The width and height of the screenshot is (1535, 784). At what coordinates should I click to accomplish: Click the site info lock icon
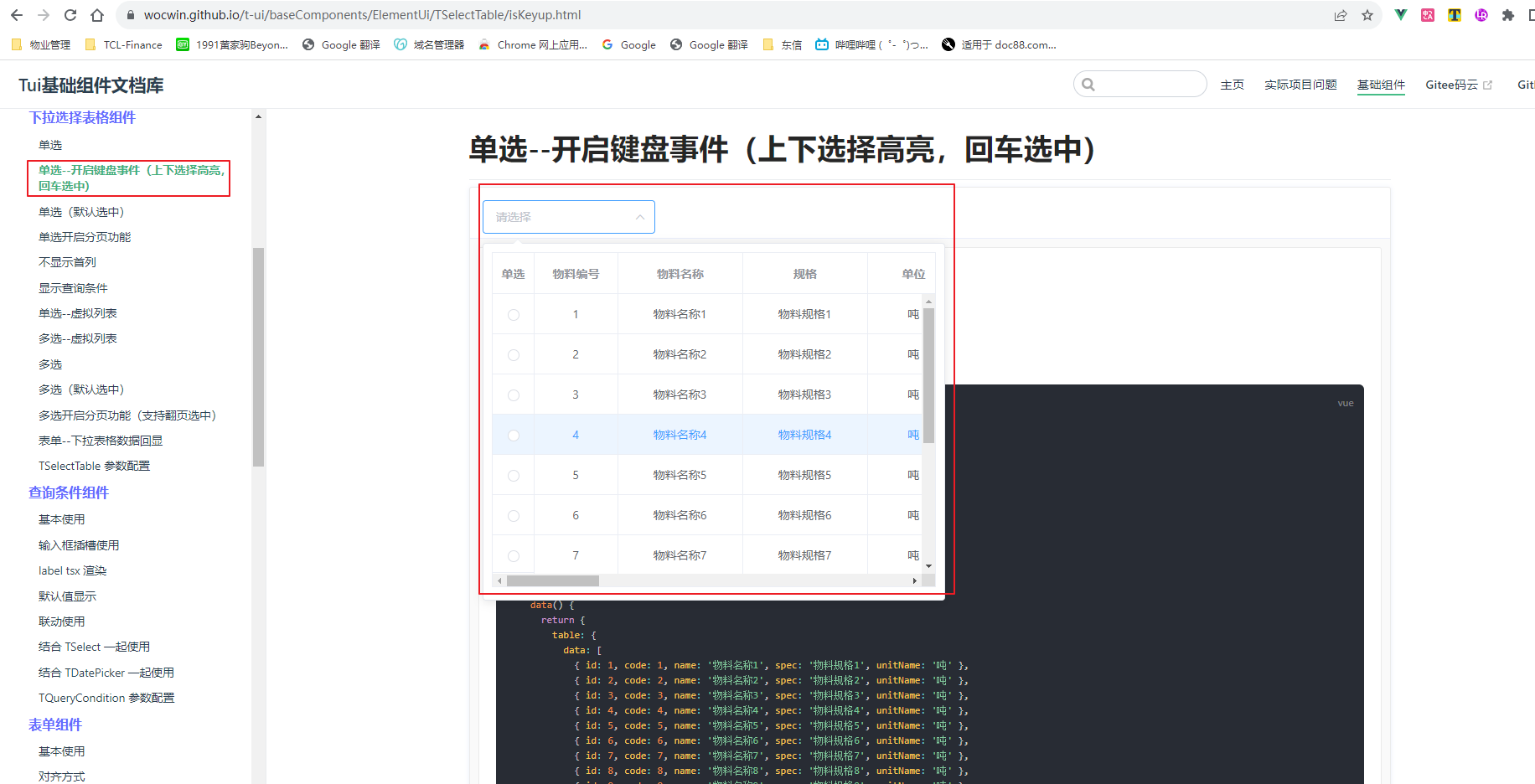click(129, 15)
